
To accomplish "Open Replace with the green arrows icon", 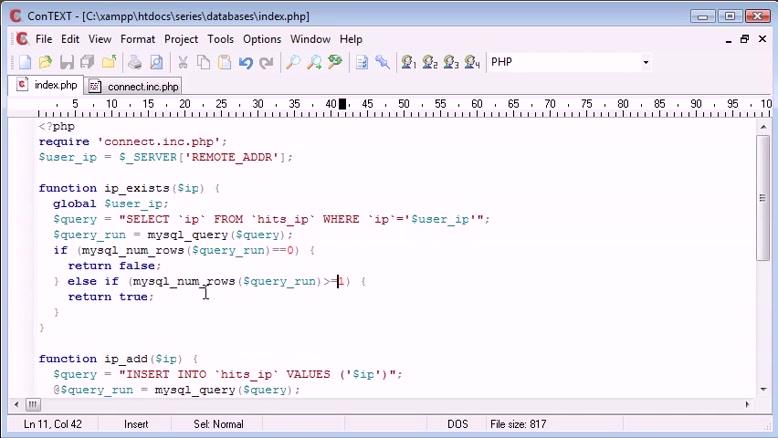I will coord(335,63).
